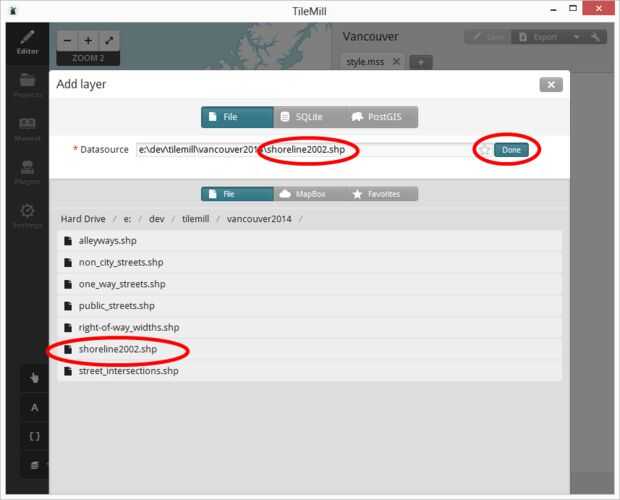Select public_streets.shp file
This screenshot has width=620, height=500.
pos(309,306)
